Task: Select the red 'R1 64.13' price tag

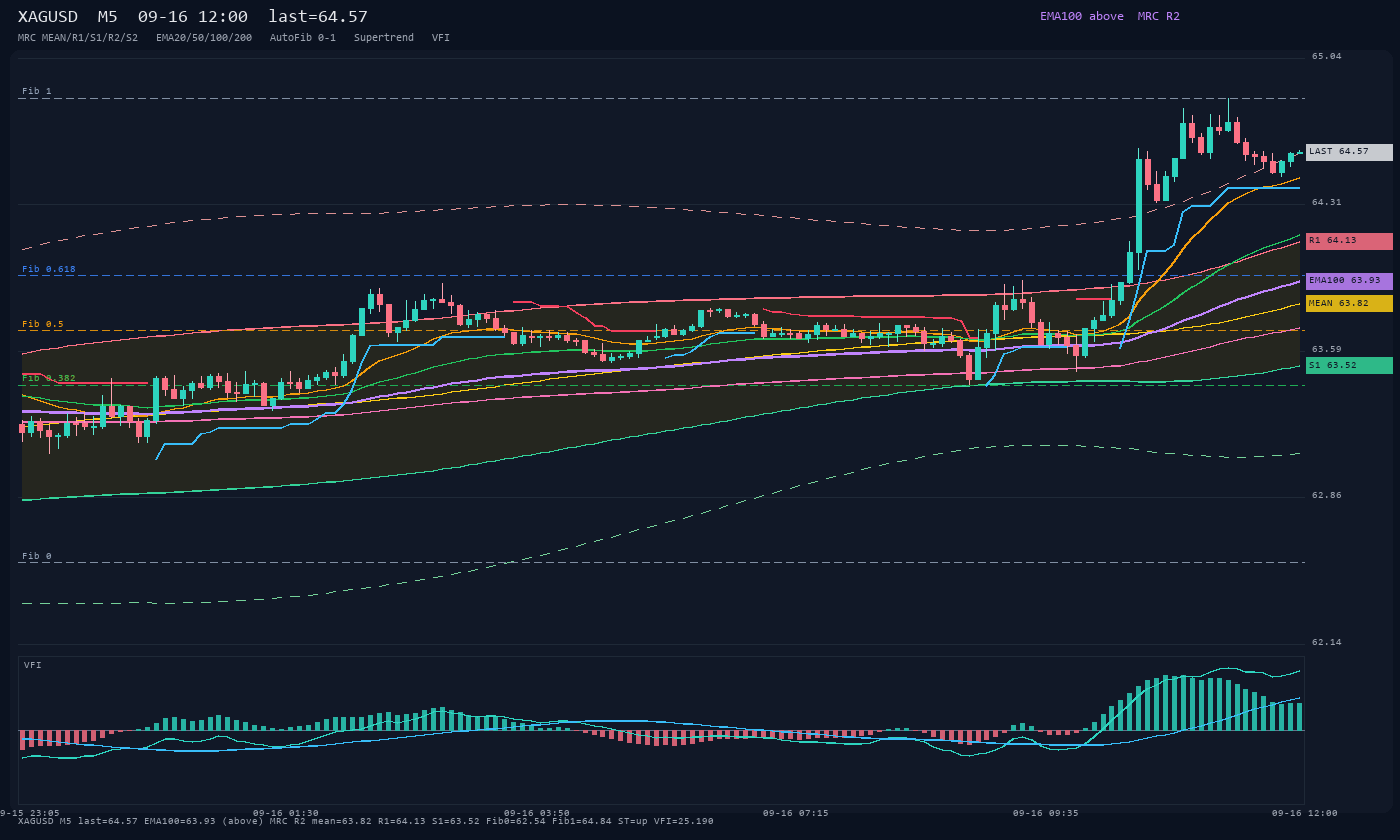Action: pyautogui.click(x=1349, y=241)
